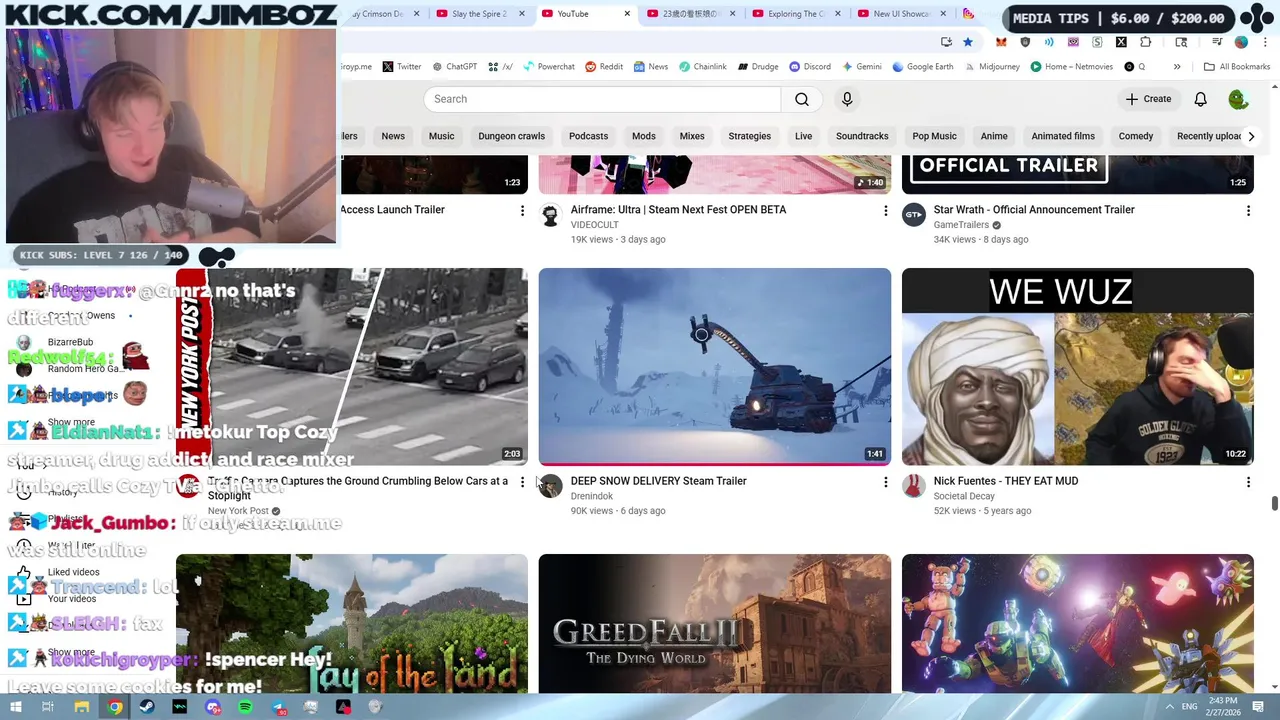Open the Powerchat bookmark
This screenshot has height=720, width=1280.
(x=548, y=67)
